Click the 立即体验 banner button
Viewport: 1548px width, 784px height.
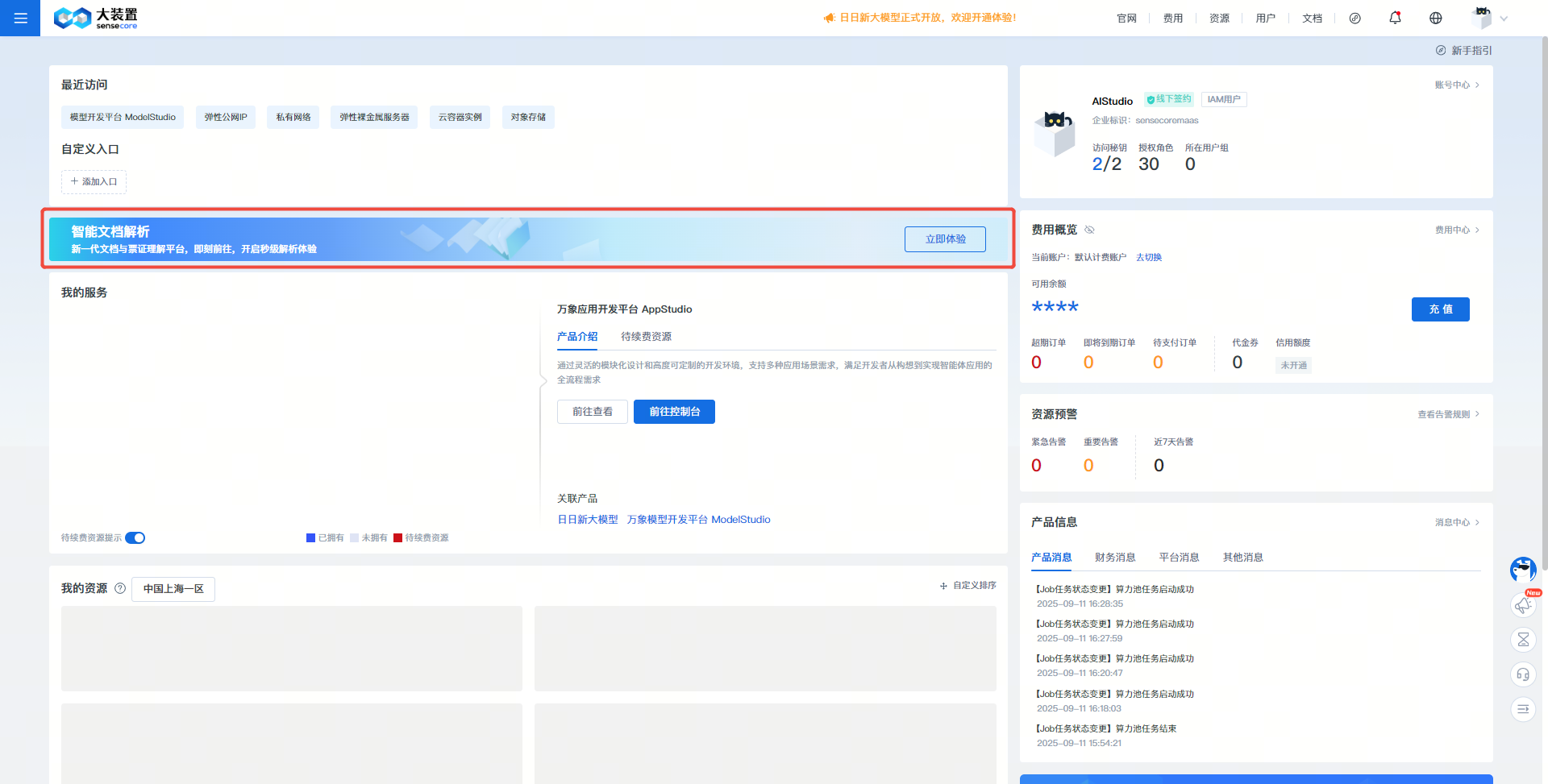pyautogui.click(x=945, y=239)
